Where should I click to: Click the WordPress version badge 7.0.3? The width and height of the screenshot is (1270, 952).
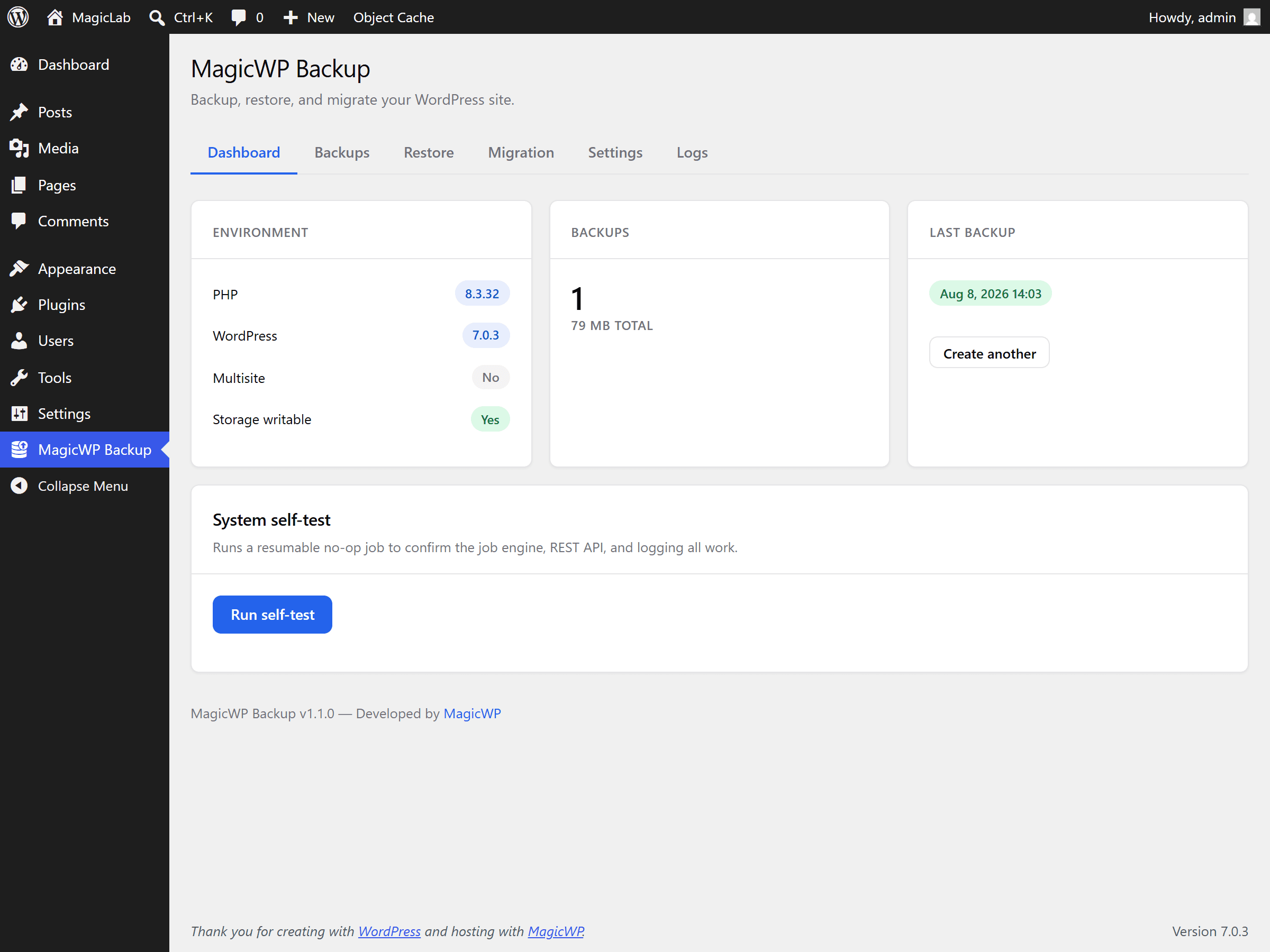click(x=485, y=335)
